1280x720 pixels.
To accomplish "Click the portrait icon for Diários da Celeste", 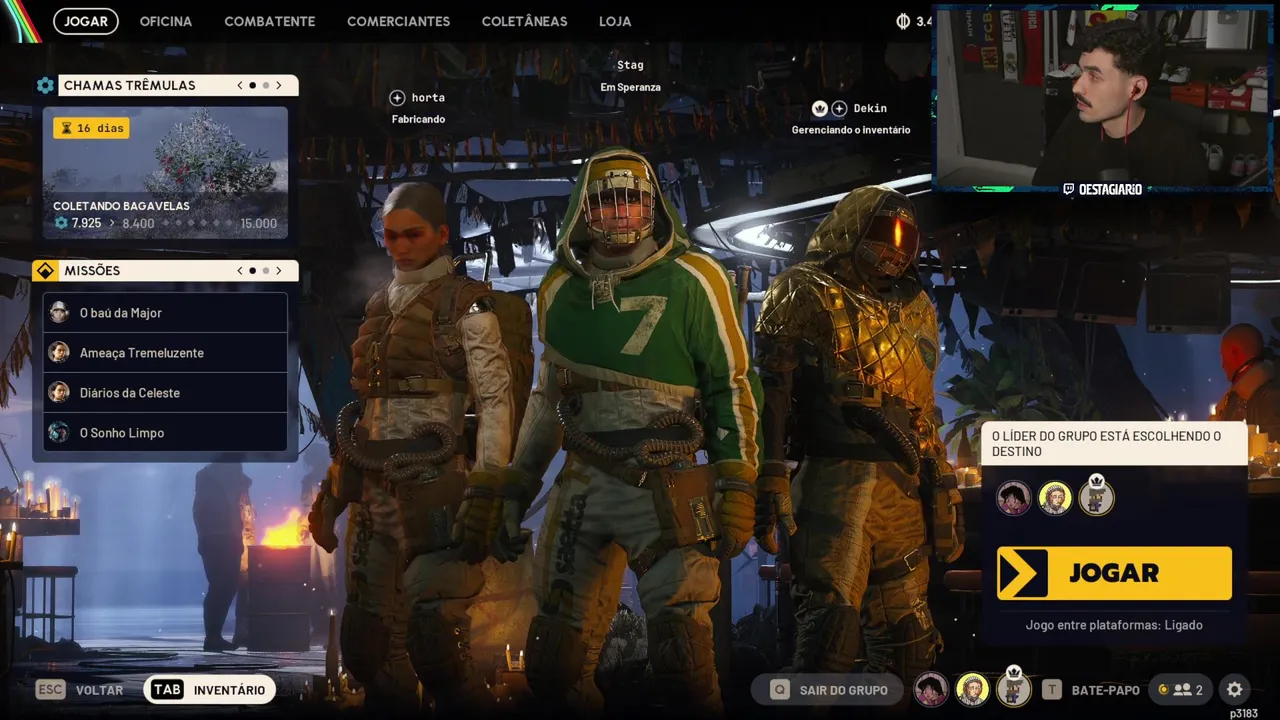I will pyautogui.click(x=59, y=392).
